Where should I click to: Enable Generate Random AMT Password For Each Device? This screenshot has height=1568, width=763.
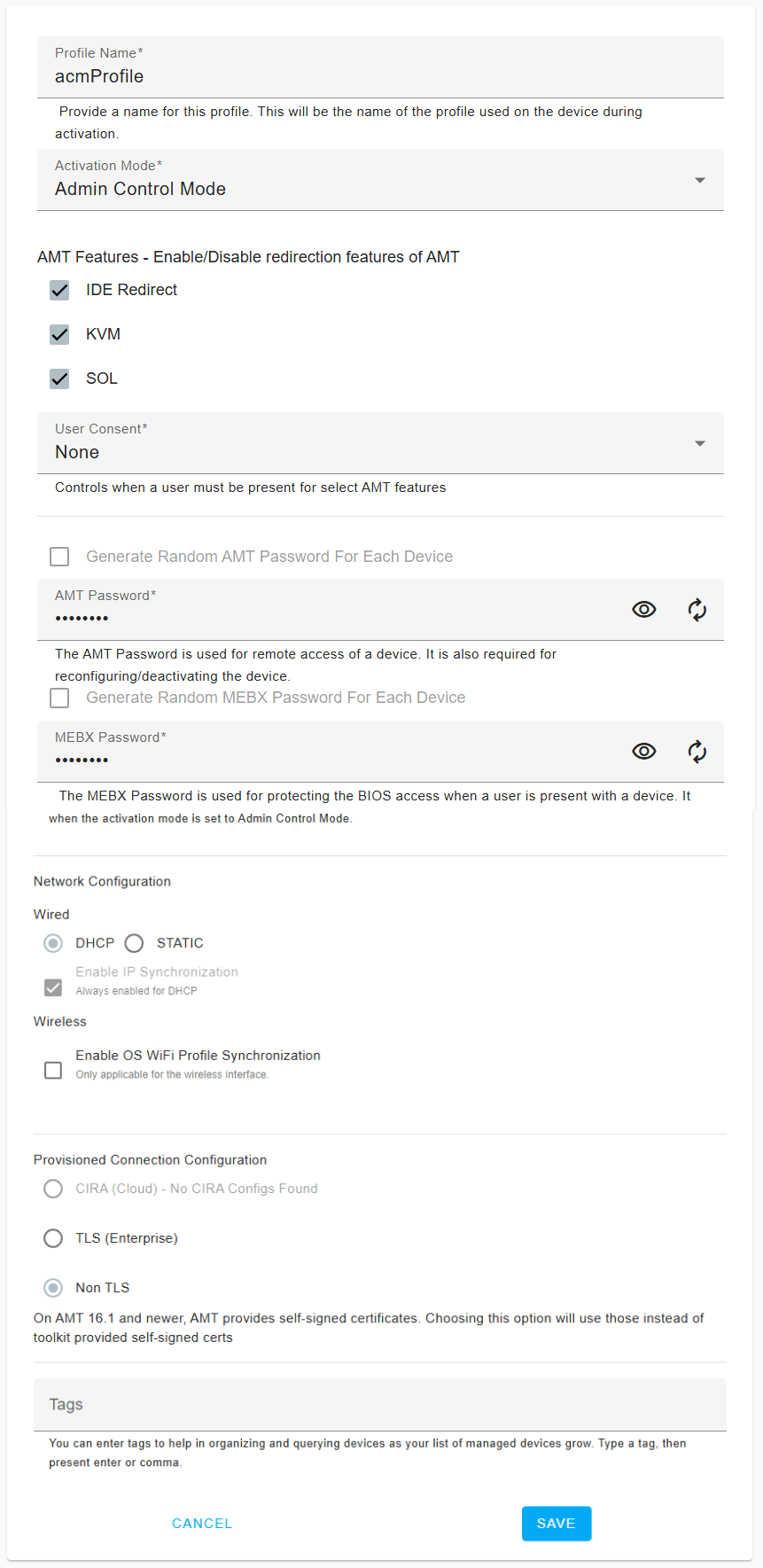[58, 556]
